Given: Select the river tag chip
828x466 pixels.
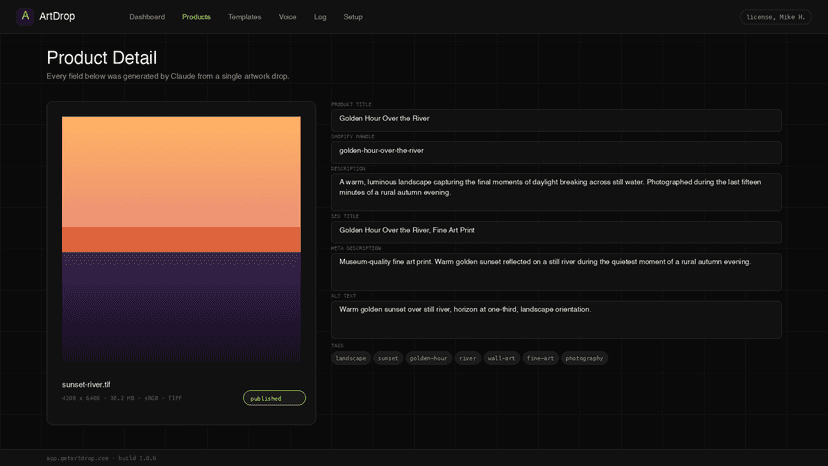Looking at the screenshot, I should (467, 358).
